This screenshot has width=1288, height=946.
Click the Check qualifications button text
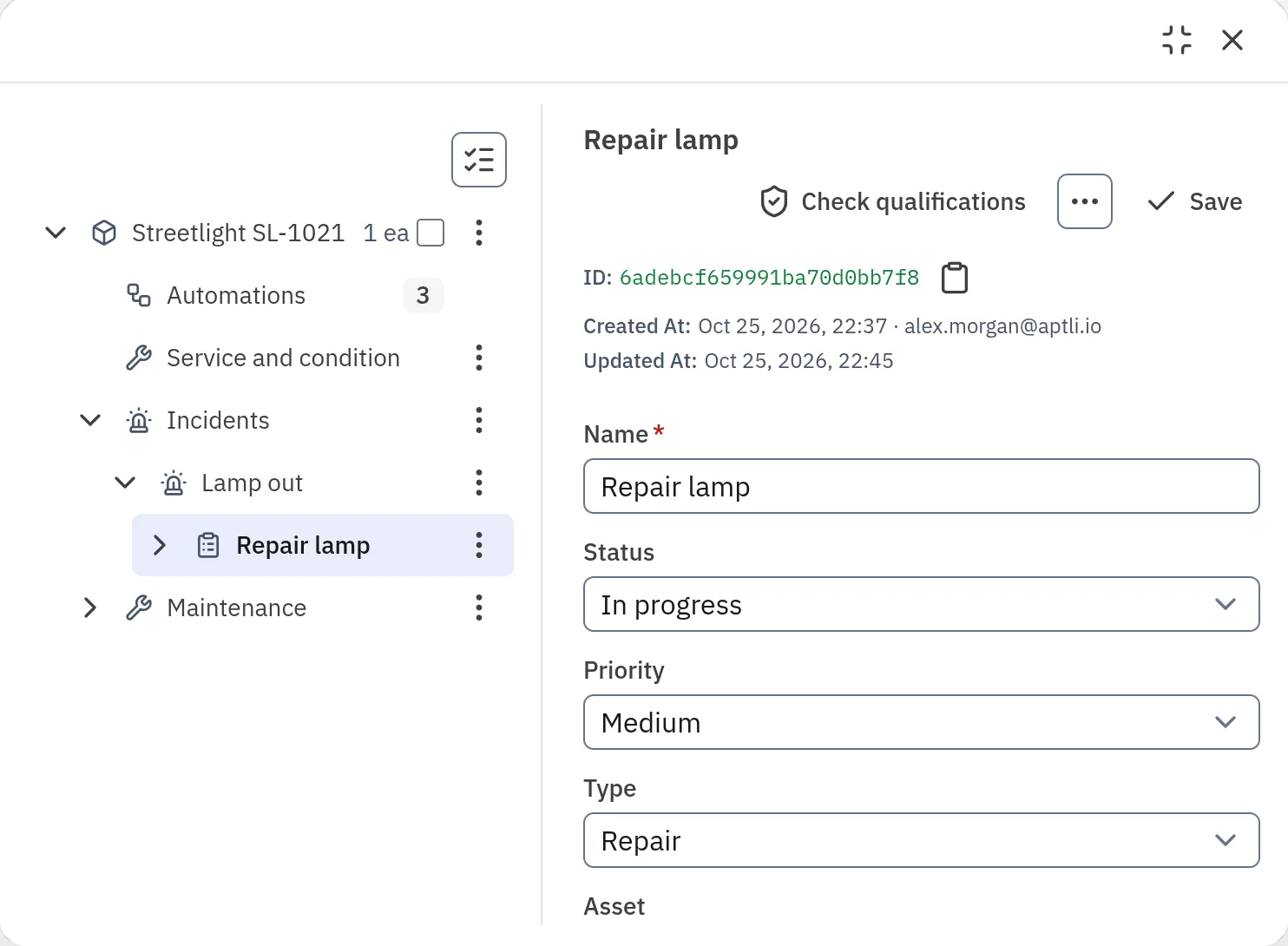tap(913, 201)
